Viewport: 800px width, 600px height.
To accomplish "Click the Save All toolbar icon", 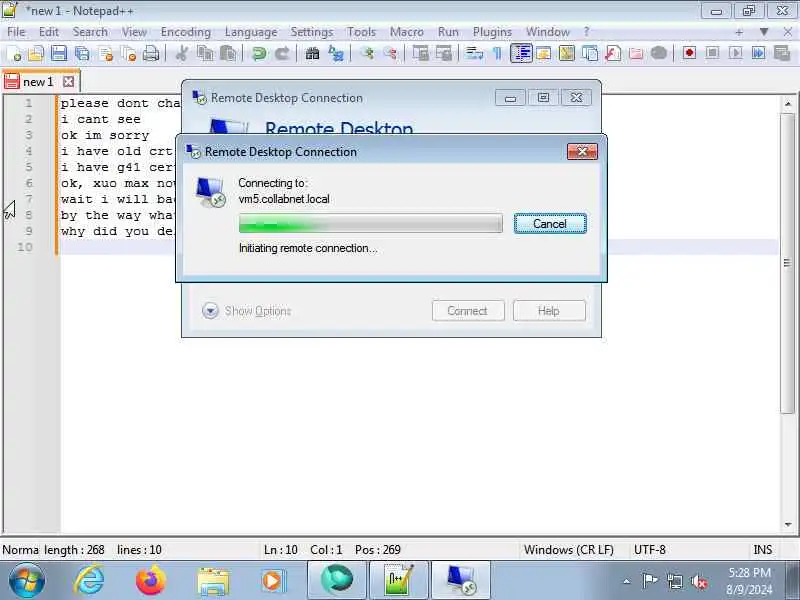I will pos(82,53).
